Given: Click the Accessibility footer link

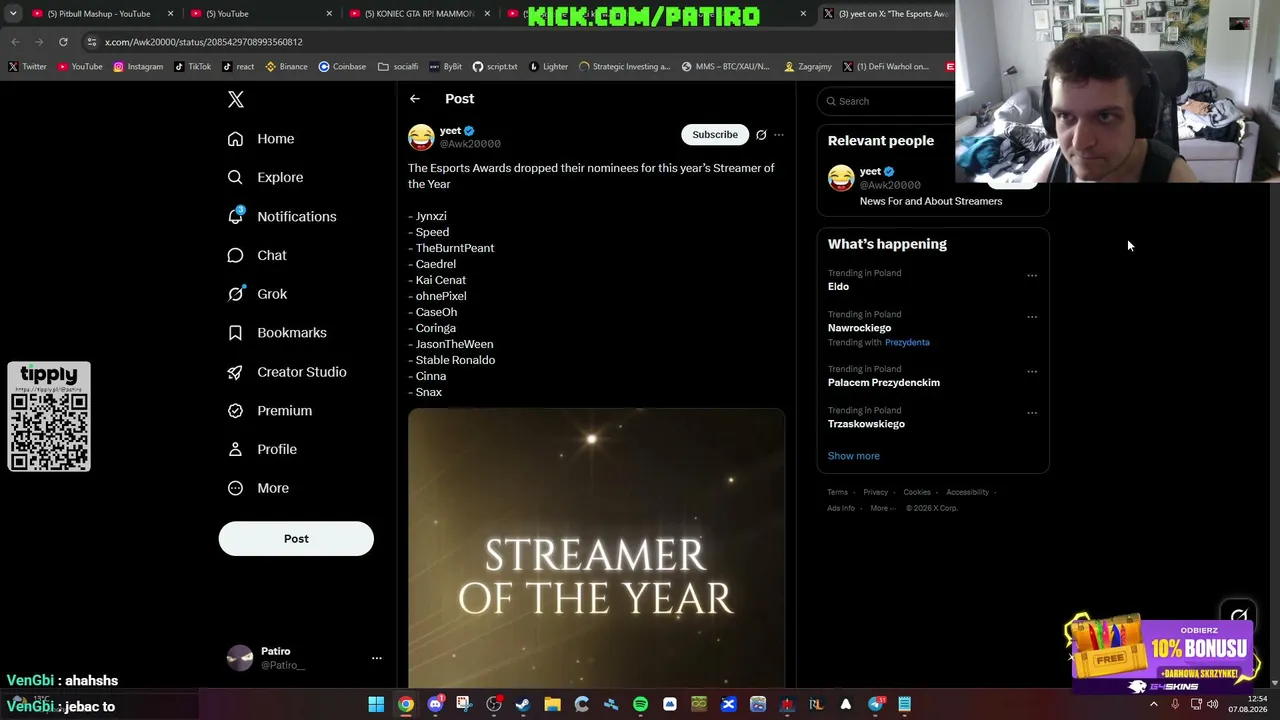Looking at the screenshot, I should pyautogui.click(x=968, y=492).
